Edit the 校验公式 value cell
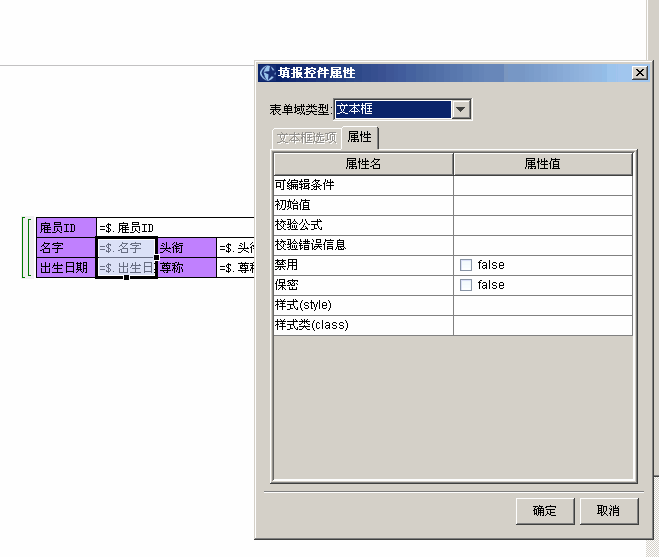This screenshot has width=659, height=557. coord(543,225)
